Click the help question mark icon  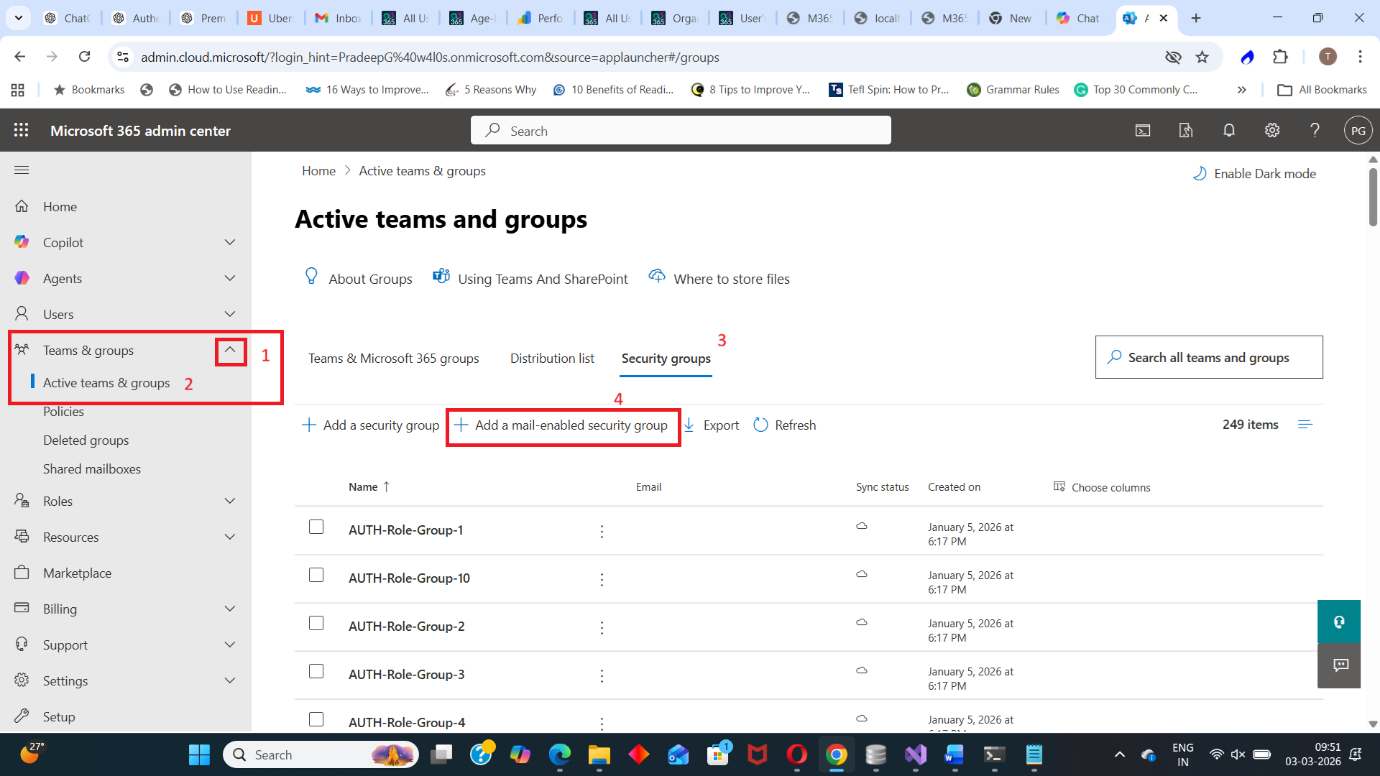(x=1315, y=131)
